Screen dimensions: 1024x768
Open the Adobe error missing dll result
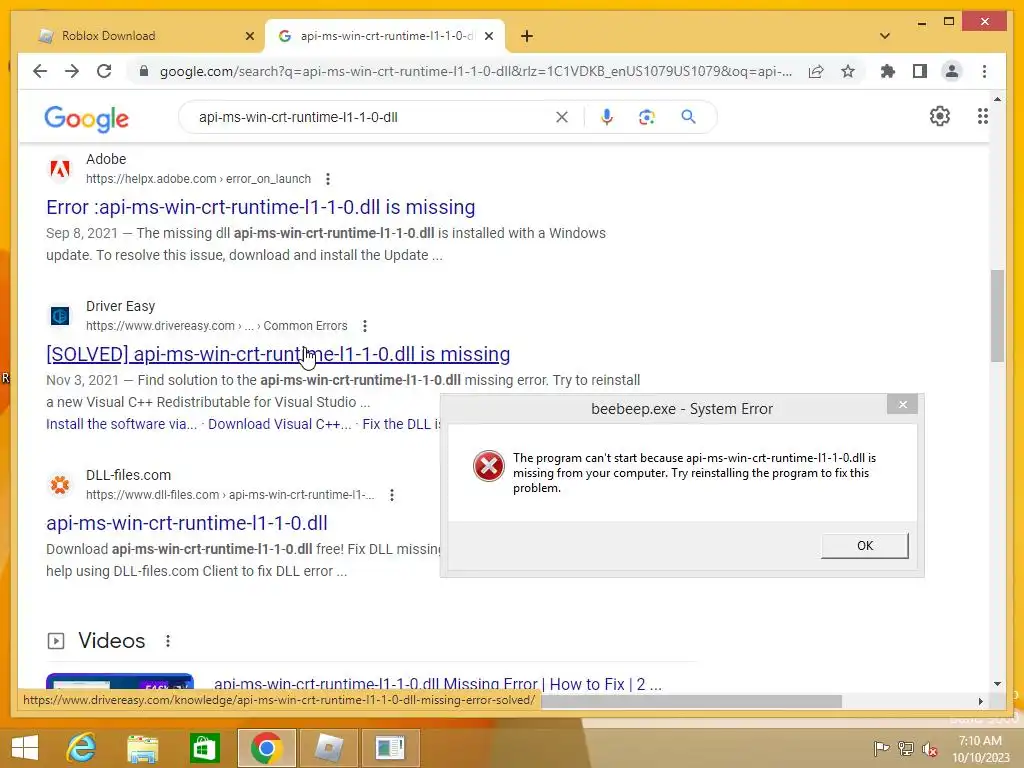click(x=261, y=207)
